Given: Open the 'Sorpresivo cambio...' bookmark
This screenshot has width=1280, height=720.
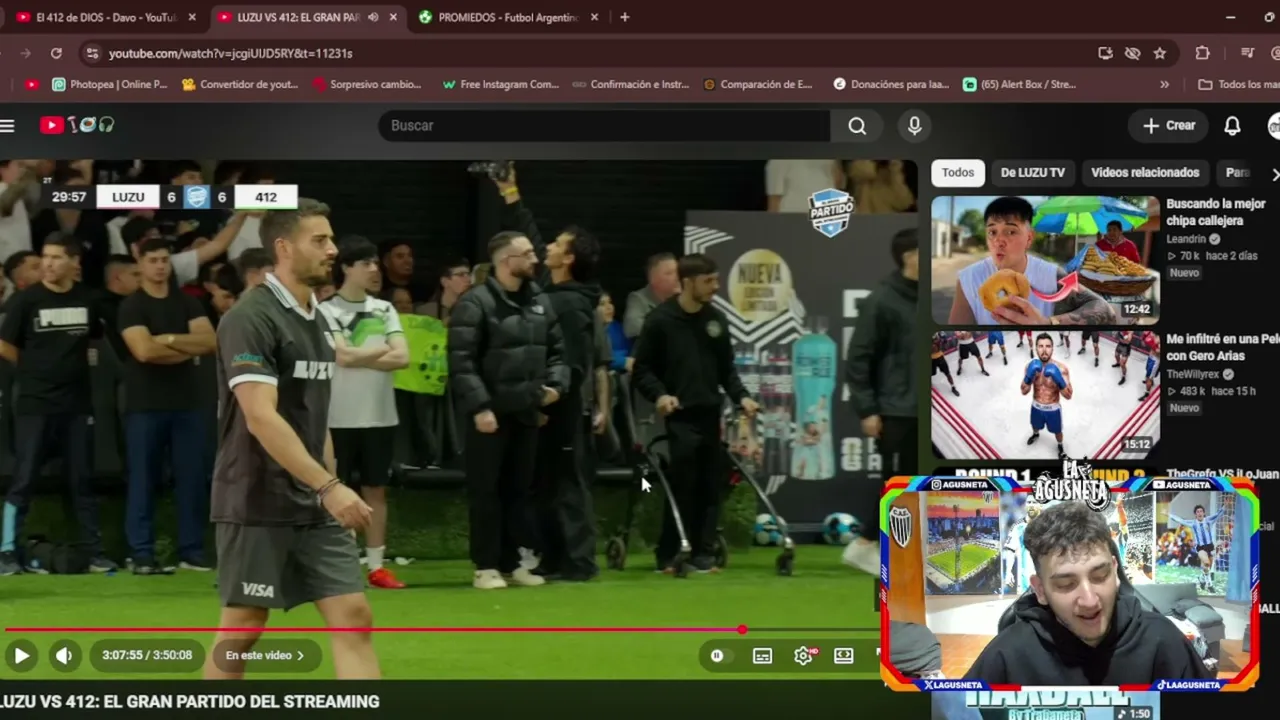Looking at the screenshot, I should click(367, 85).
